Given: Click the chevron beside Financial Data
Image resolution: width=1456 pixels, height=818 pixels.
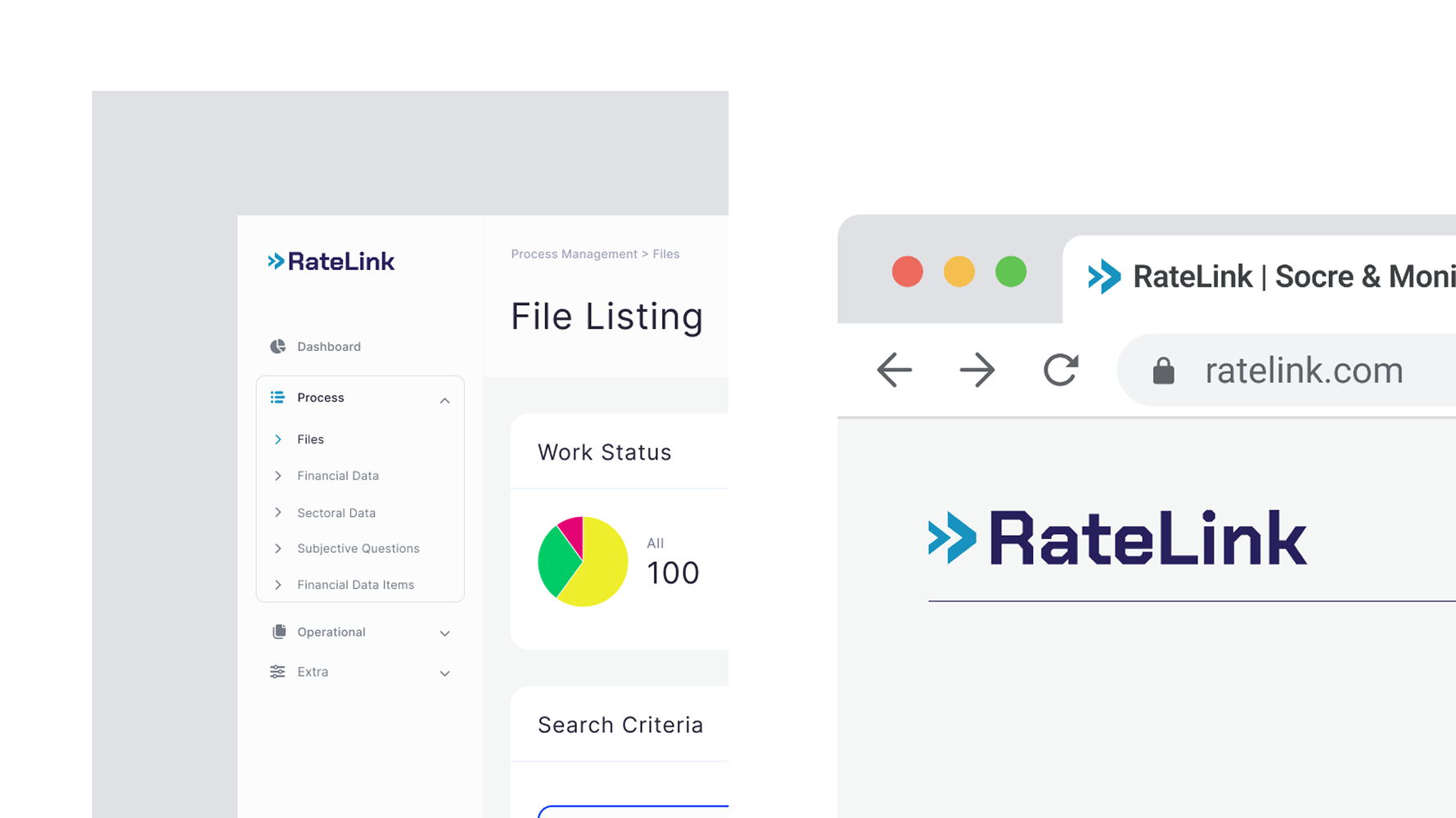Looking at the screenshot, I should (278, 475).
